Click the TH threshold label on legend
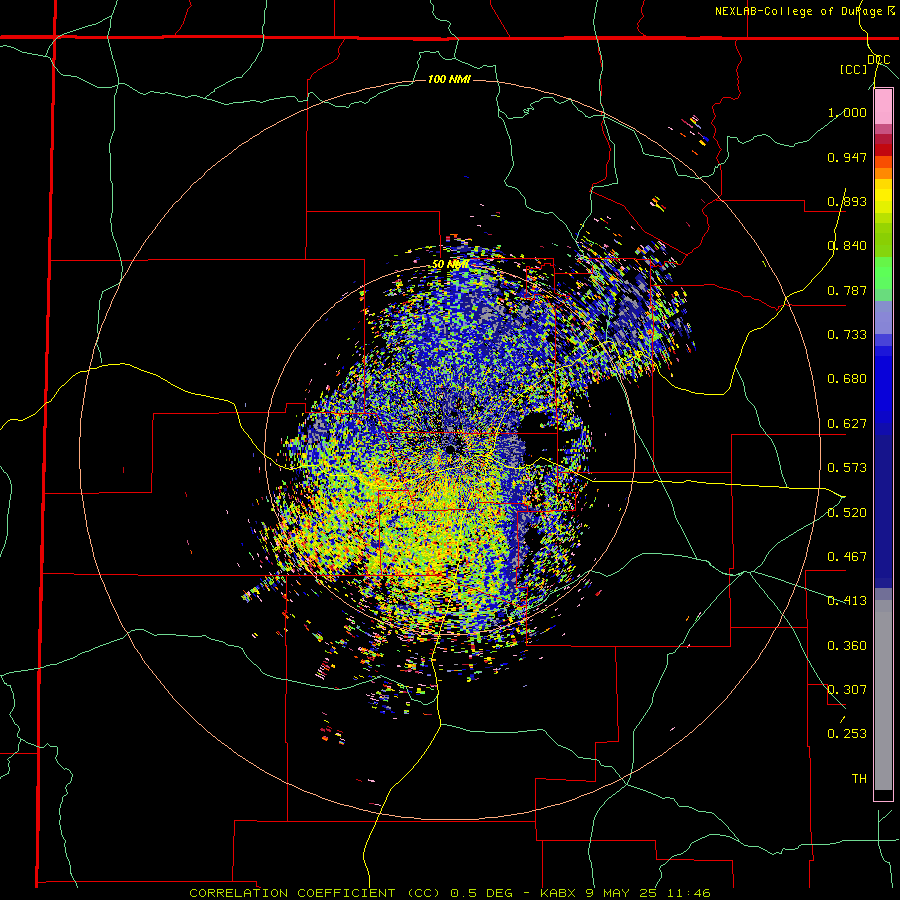The height and width of the screenshot is (900, 900). coord(859,779)
